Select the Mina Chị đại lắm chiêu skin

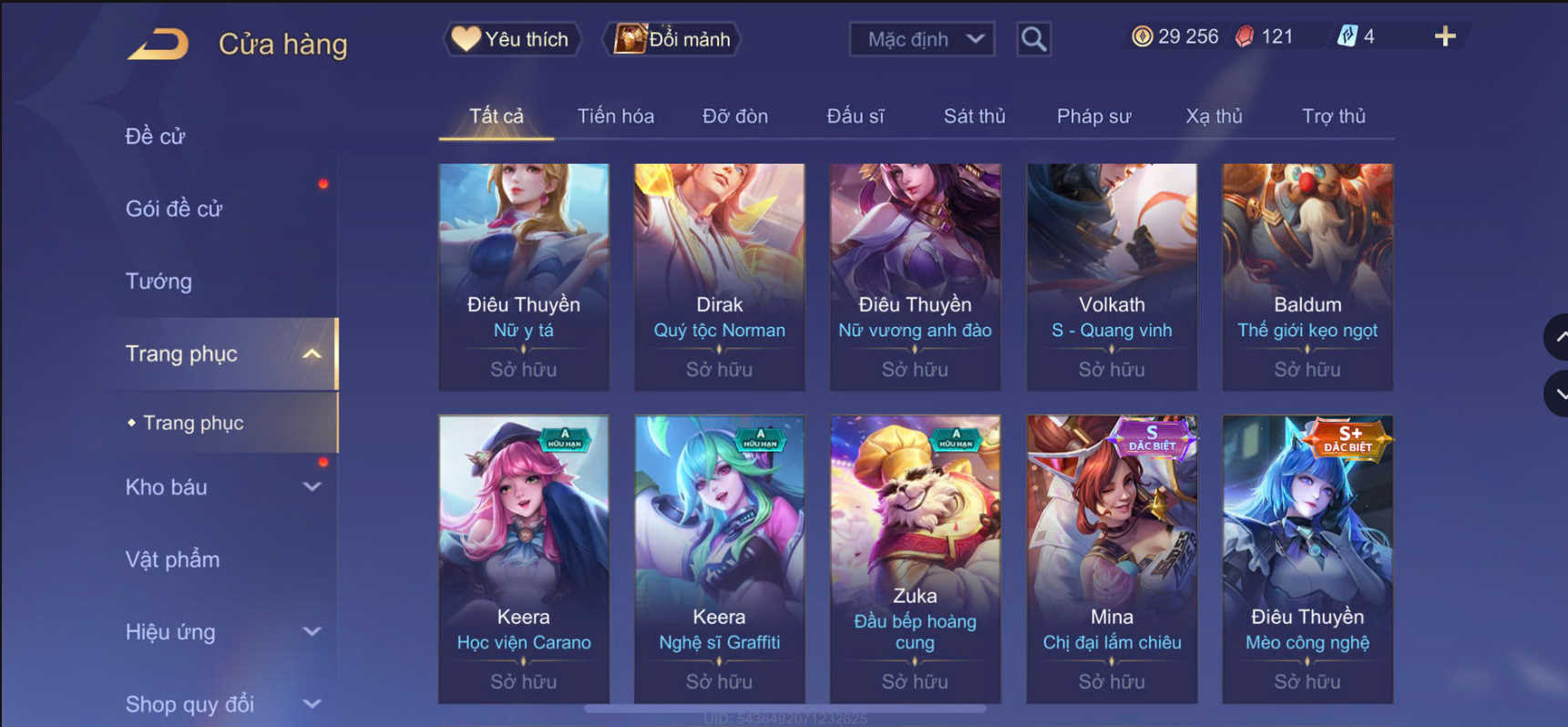1112,559
